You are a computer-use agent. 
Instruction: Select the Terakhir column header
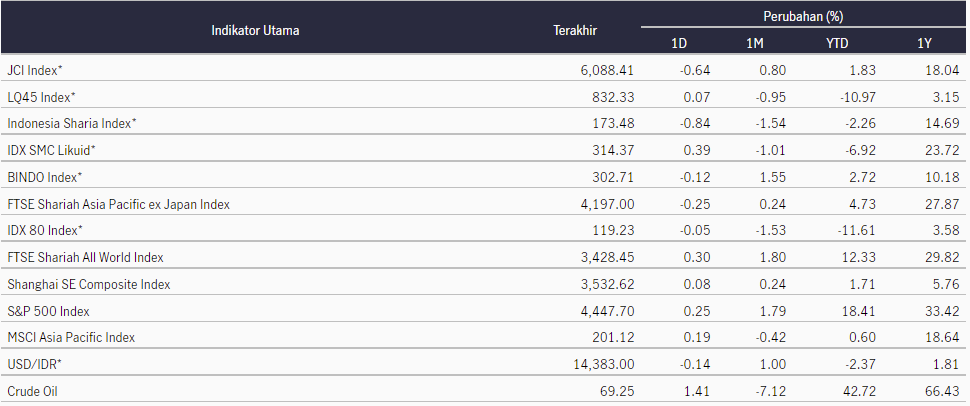575,30
